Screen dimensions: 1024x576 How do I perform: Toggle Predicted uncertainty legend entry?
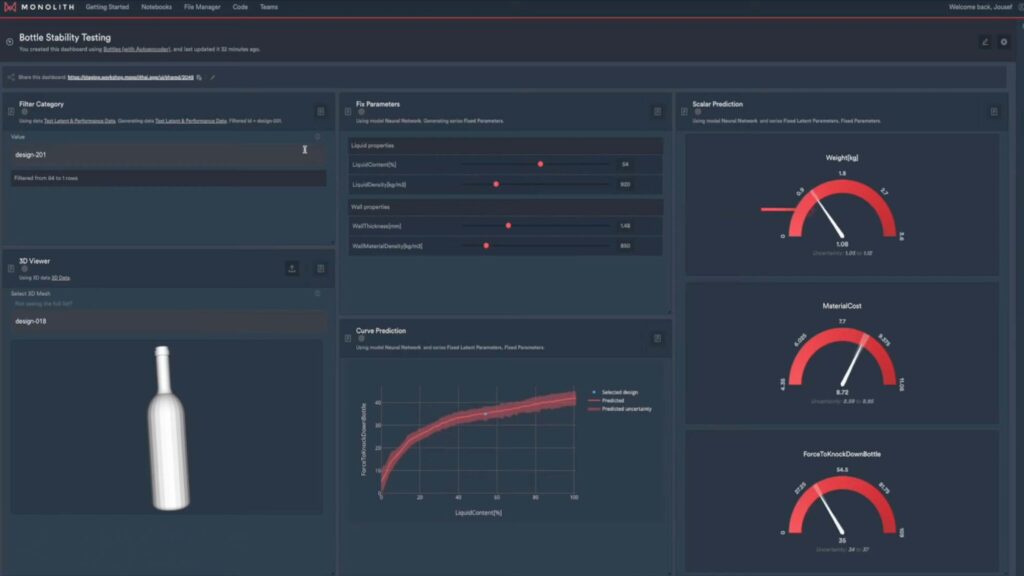pyautogui.click(x=625, y=409)
